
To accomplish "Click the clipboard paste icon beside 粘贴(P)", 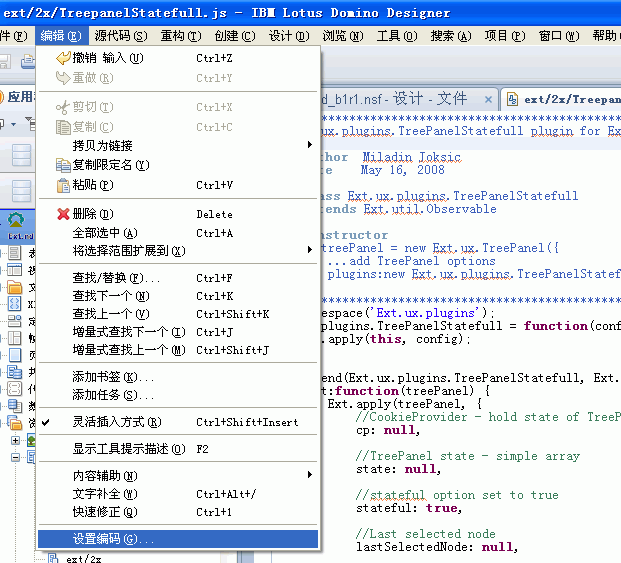I will point(63,185).
